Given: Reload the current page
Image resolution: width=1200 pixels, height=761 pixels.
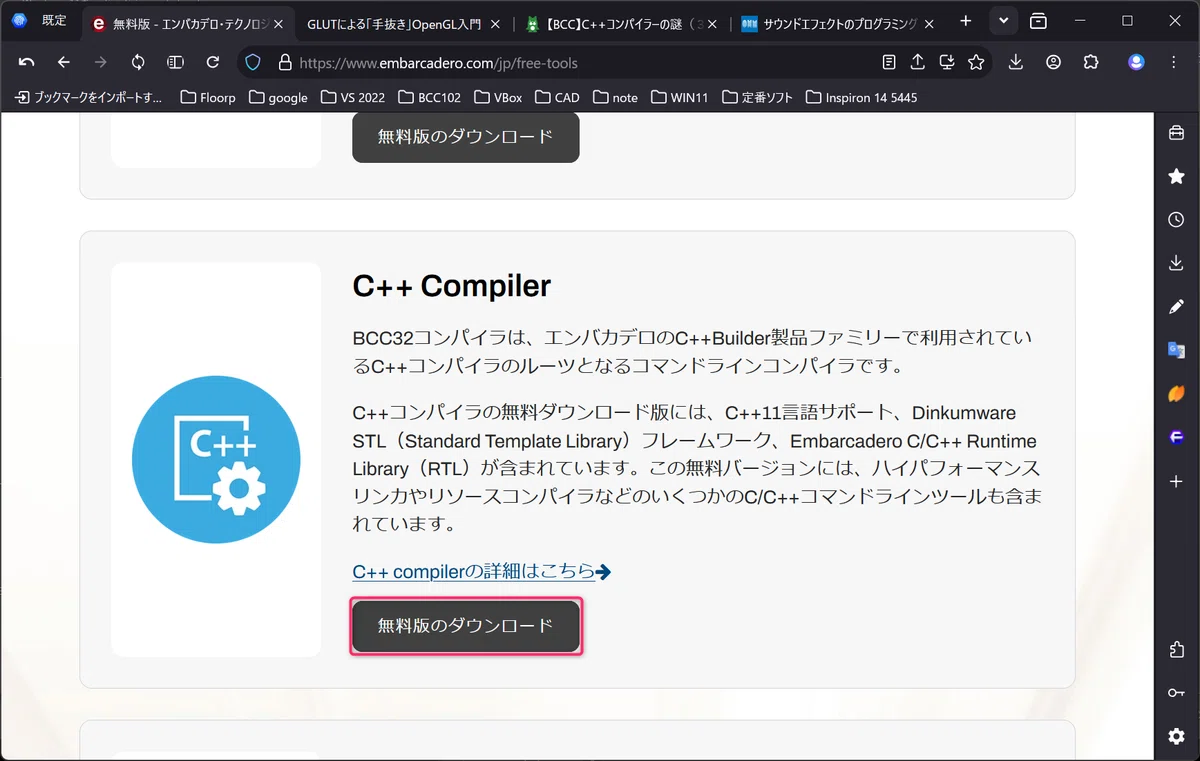Looking at the screenshot, I should pos(212,62).
